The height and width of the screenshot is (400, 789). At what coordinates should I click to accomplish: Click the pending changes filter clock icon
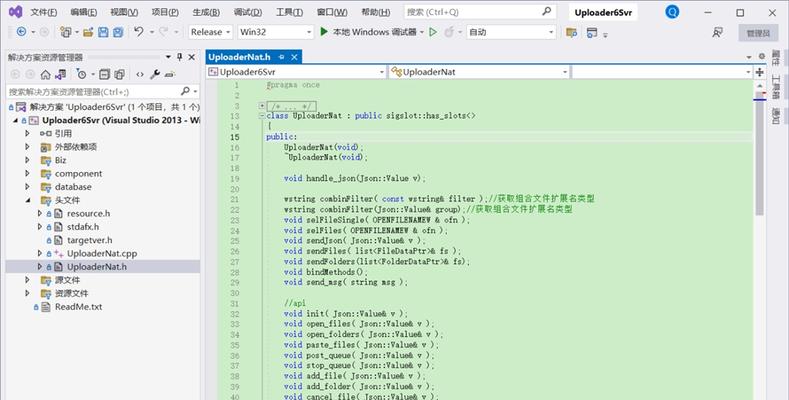(x=82, y=74)
